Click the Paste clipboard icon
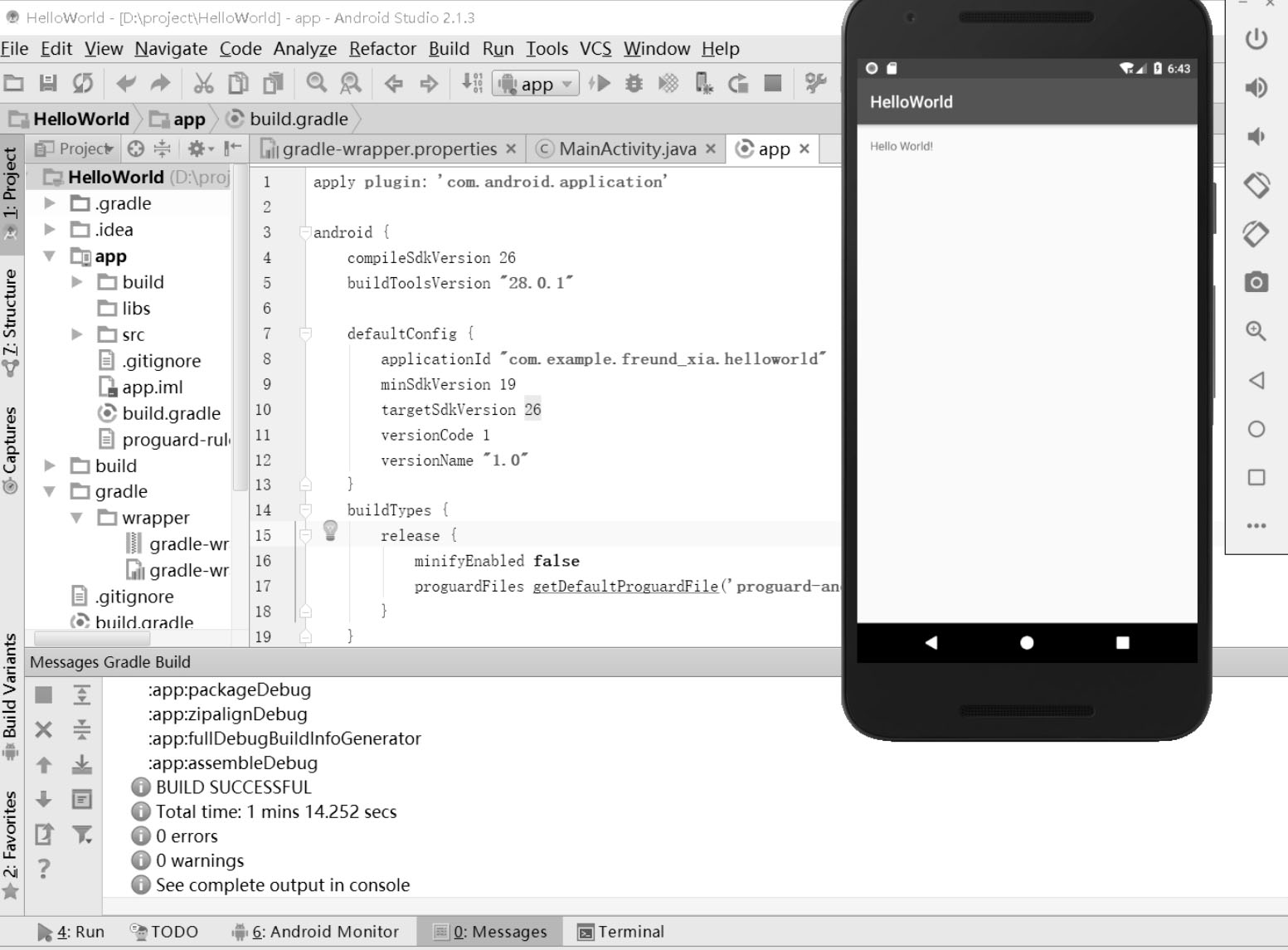Viewport: 1288px width, 950px height. pyautogui.click(x=273, y=83)
